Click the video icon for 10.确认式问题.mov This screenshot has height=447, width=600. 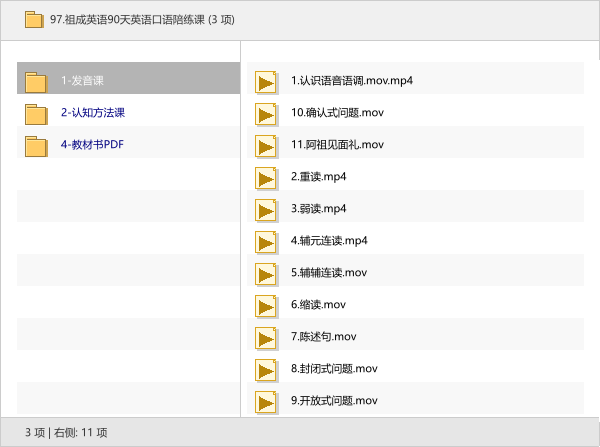click(265, 114)
